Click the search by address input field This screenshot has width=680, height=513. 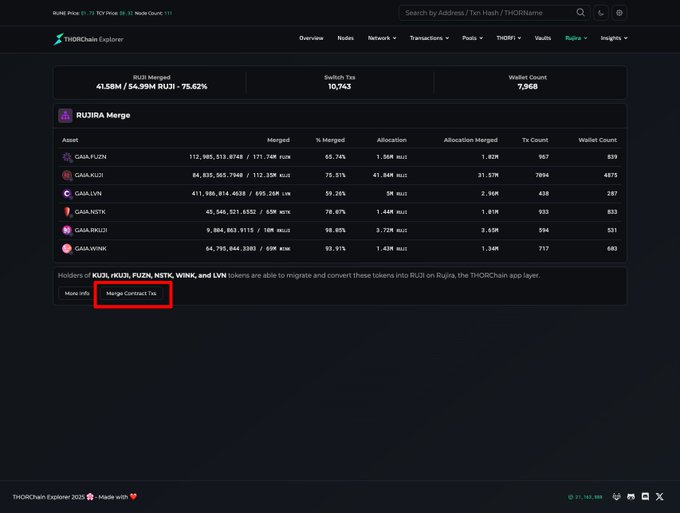[x=487, y=13]
